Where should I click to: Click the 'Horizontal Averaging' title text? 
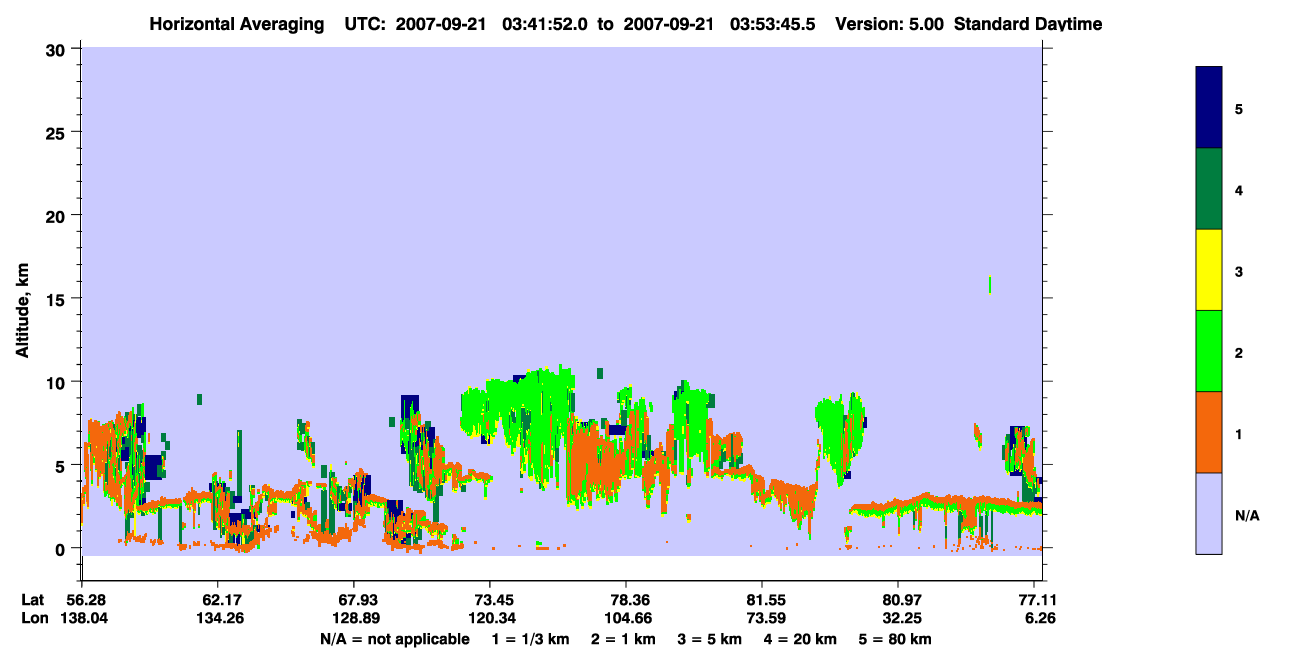pos(239,24)
